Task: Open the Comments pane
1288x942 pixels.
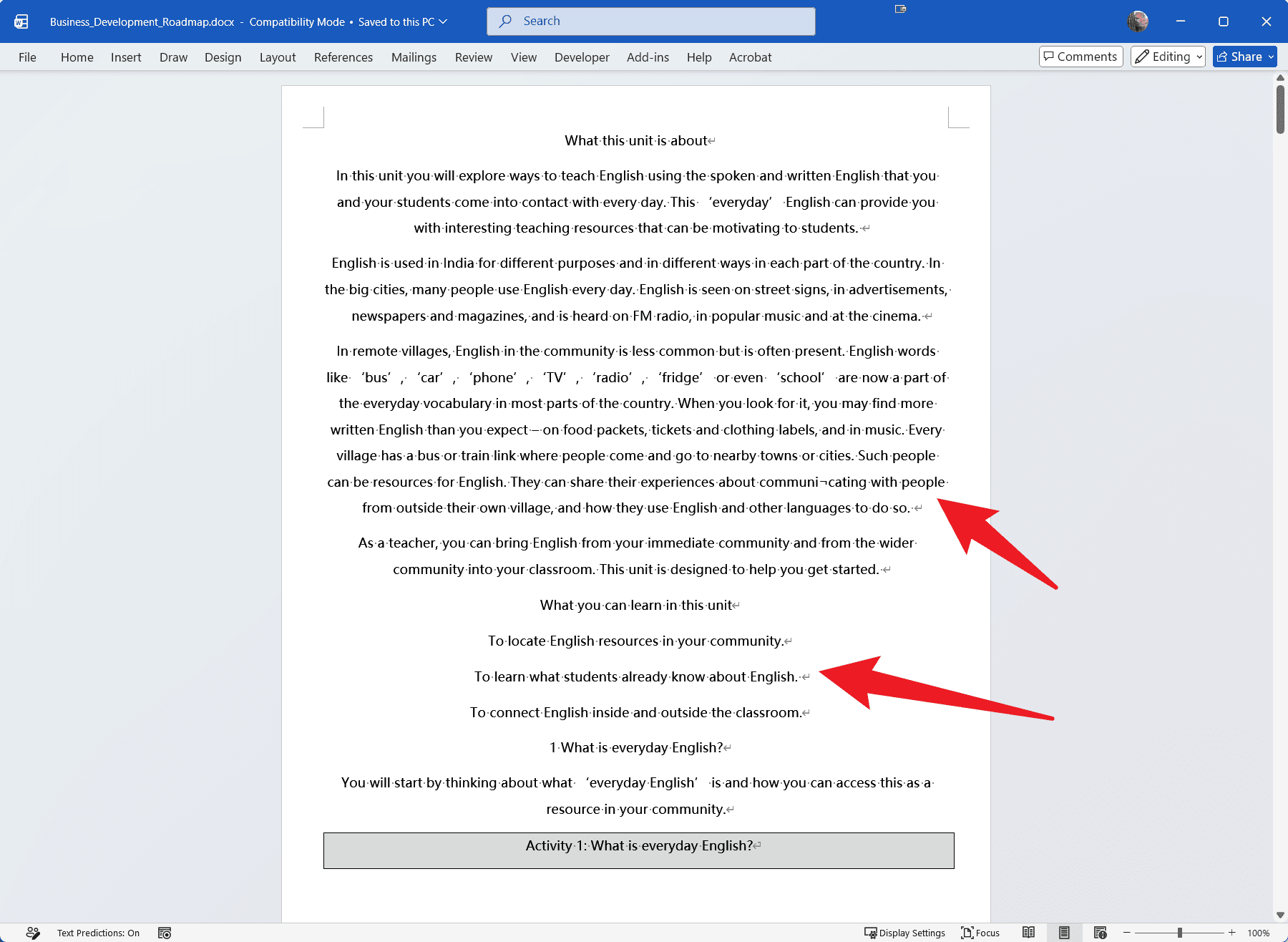Action: pyautogui.click(x=1080, y=57)
